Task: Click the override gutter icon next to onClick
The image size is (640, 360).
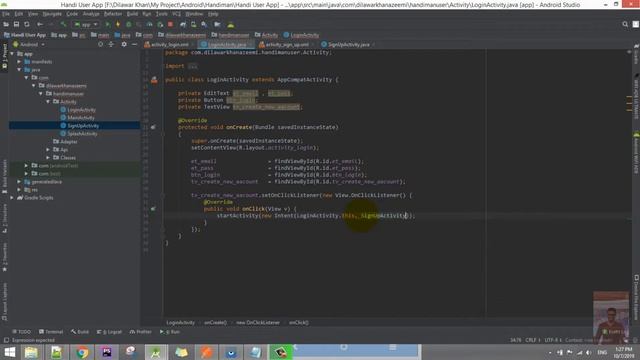Action: coord(153,209)
